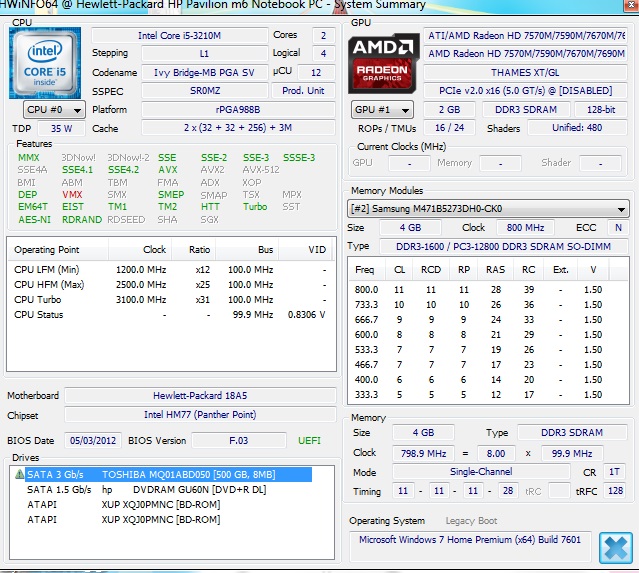The width and height of the screenshot is (639, 573).
Task: Click the rPGA988B platform field
Action: [x=238, y=110]
